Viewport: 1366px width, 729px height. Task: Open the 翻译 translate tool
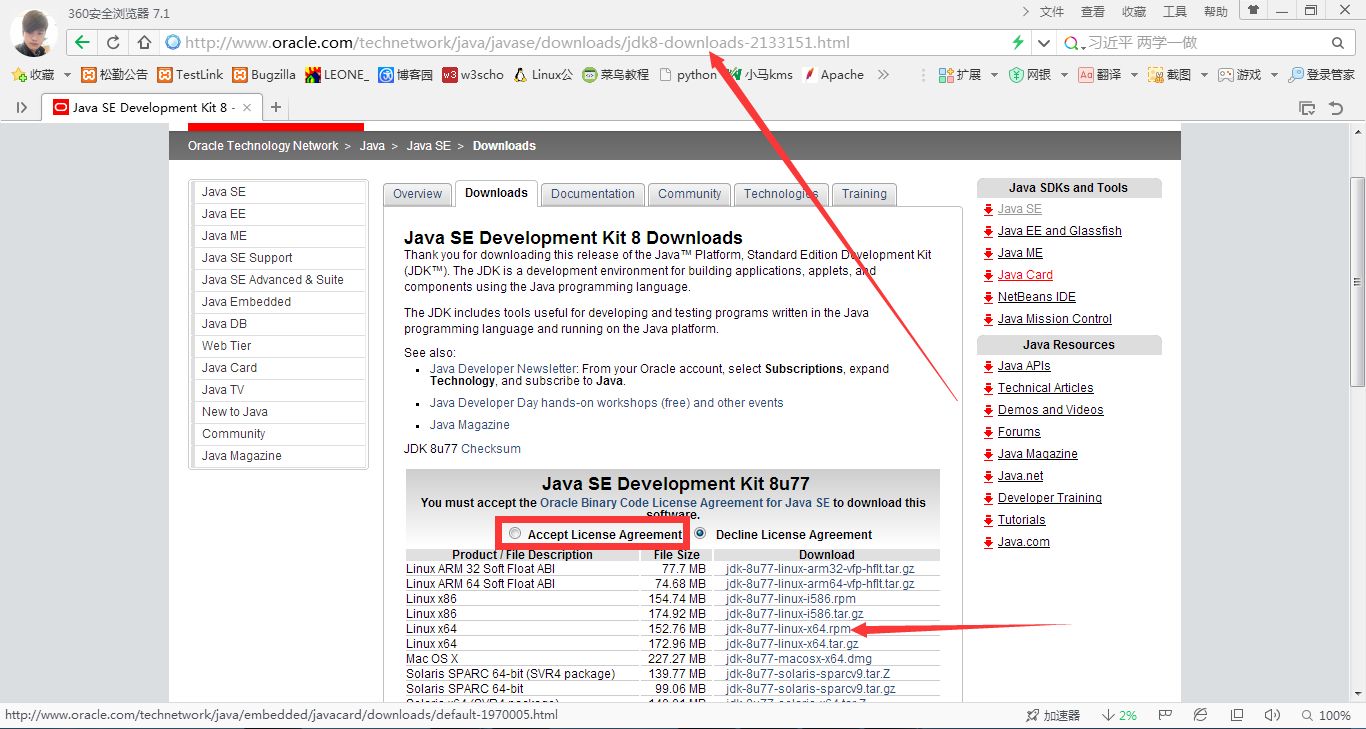coord(1099,75)
